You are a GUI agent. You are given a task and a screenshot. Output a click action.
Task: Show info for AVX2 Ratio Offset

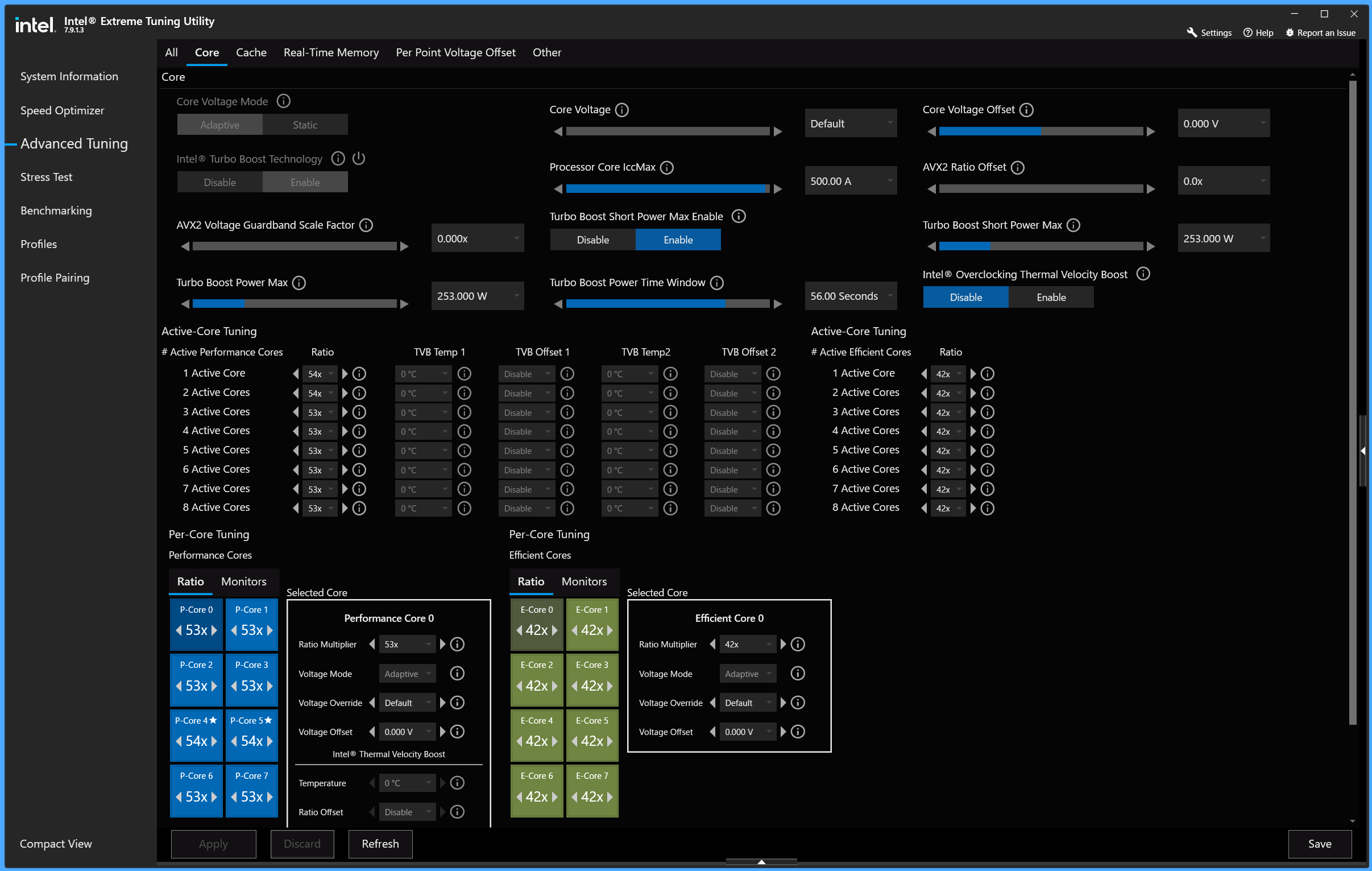click(x=1018, y=167)
